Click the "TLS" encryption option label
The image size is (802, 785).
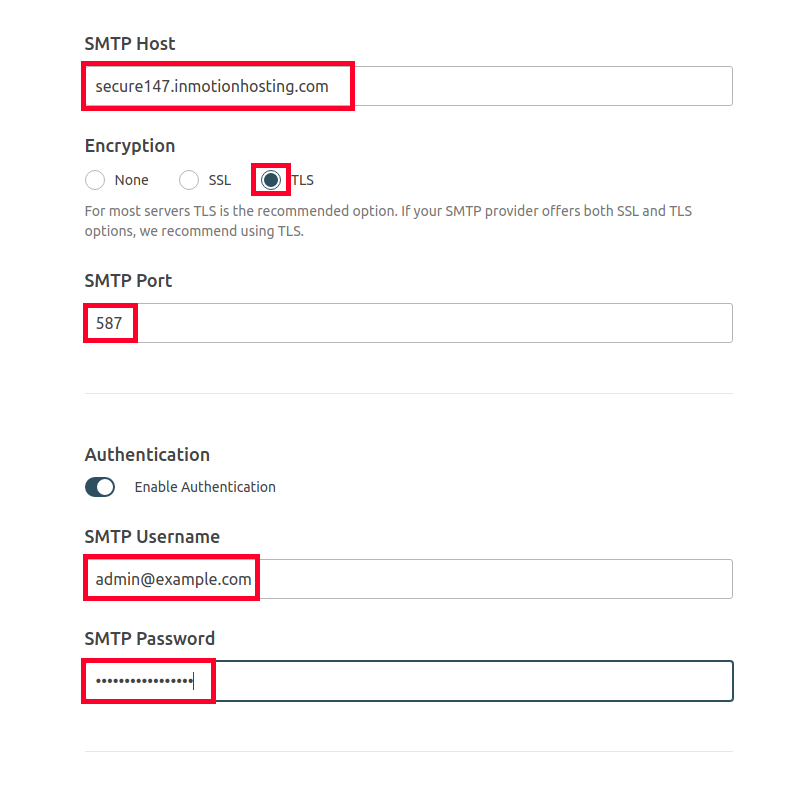click(302, 180)
